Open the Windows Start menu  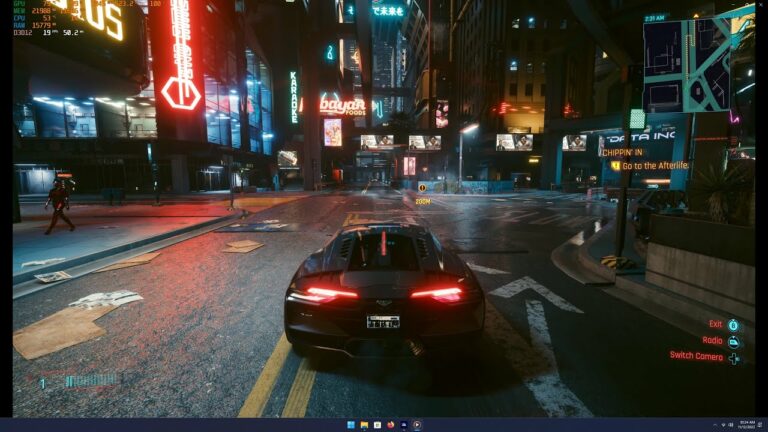[351, 425]
